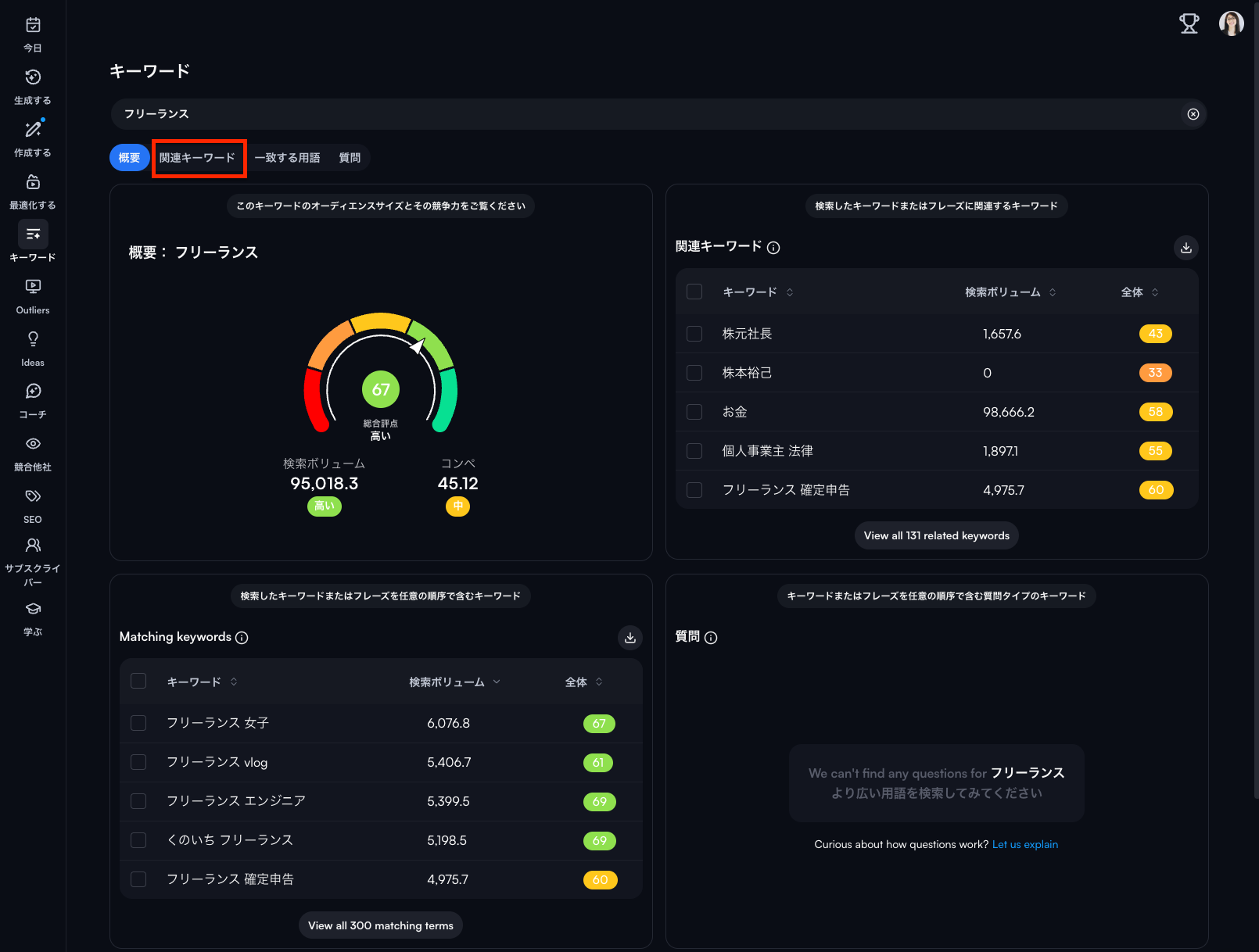Click the yellow 中 competition badge
1259x952 pixels.
[x=457, y=506]
